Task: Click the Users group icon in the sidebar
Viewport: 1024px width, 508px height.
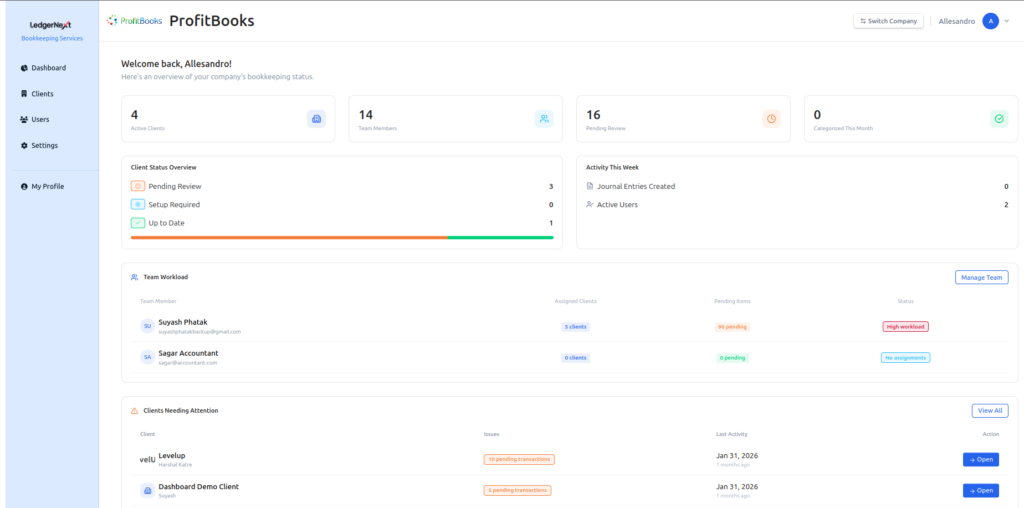Action: coord(24,119)
